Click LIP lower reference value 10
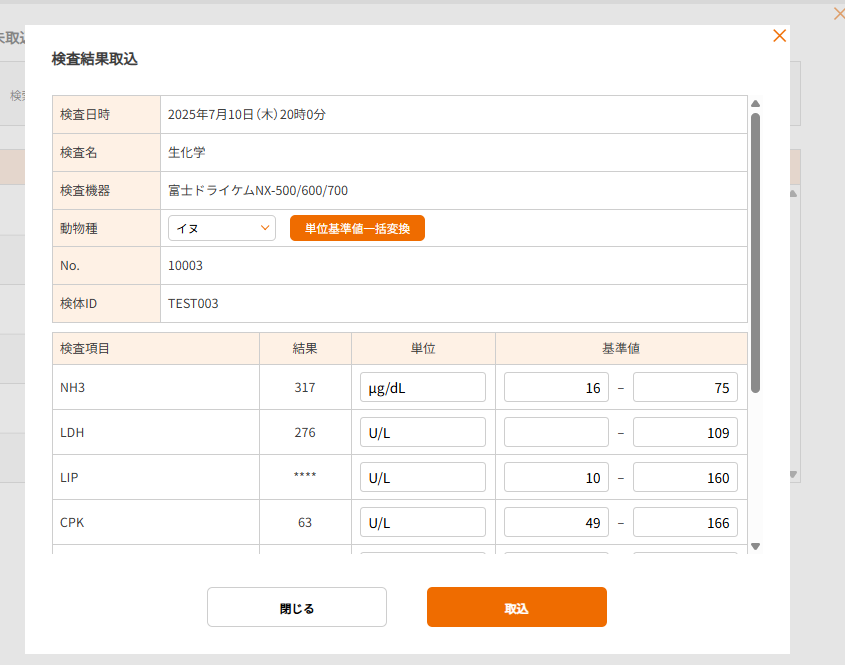This screenshot has height=665, width=845. (556, 477)
